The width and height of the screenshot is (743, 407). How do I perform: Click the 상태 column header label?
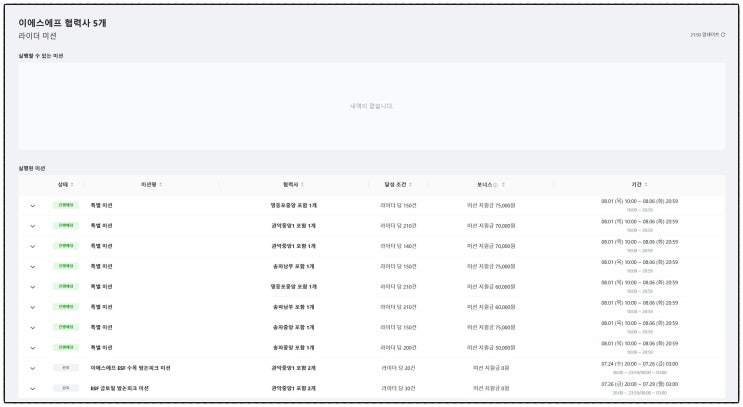click(x=63, y=184)
